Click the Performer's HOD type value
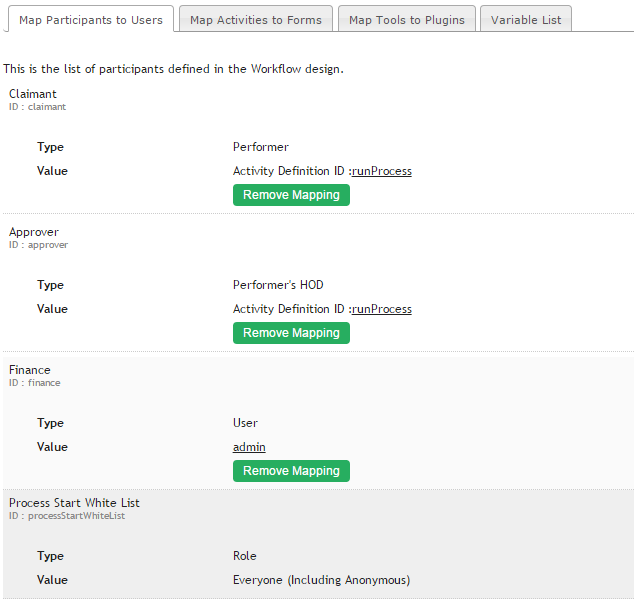Screen dimensions: 634x614 tap(278, 285)
